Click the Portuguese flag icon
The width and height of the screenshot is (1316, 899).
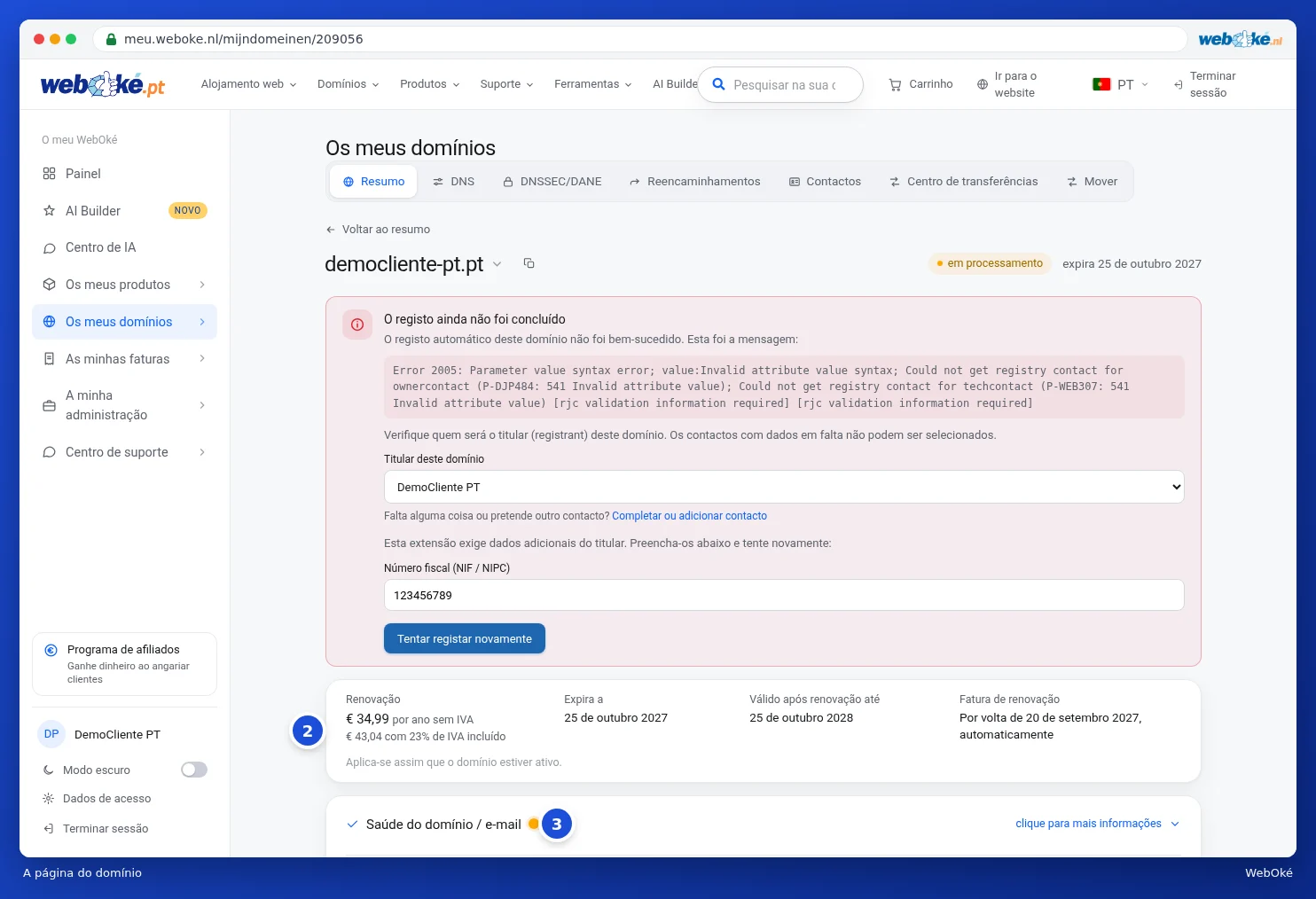[x=1101, y=84]
